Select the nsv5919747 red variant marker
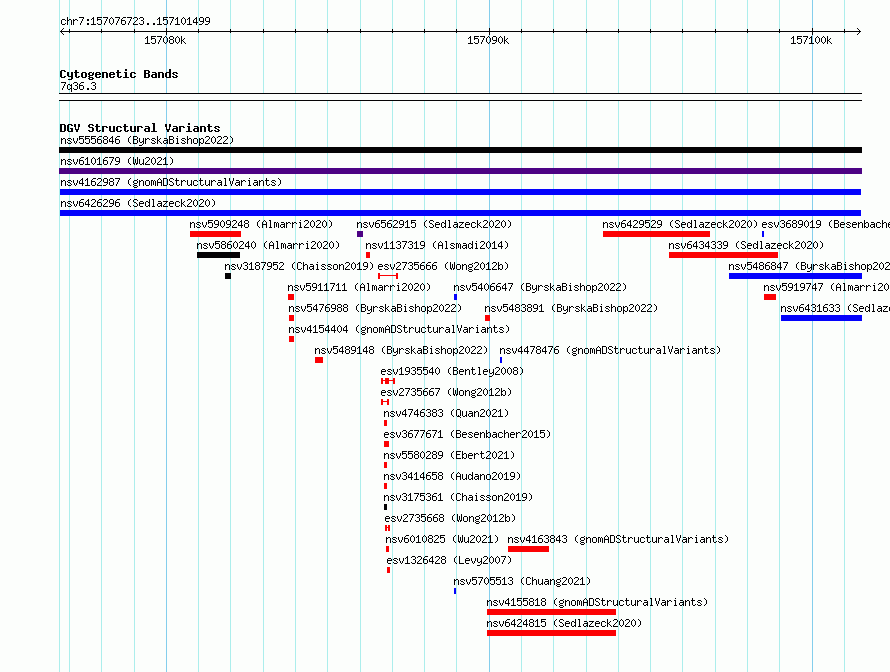This screenshot has height=672, width=890. coord(770,297)
